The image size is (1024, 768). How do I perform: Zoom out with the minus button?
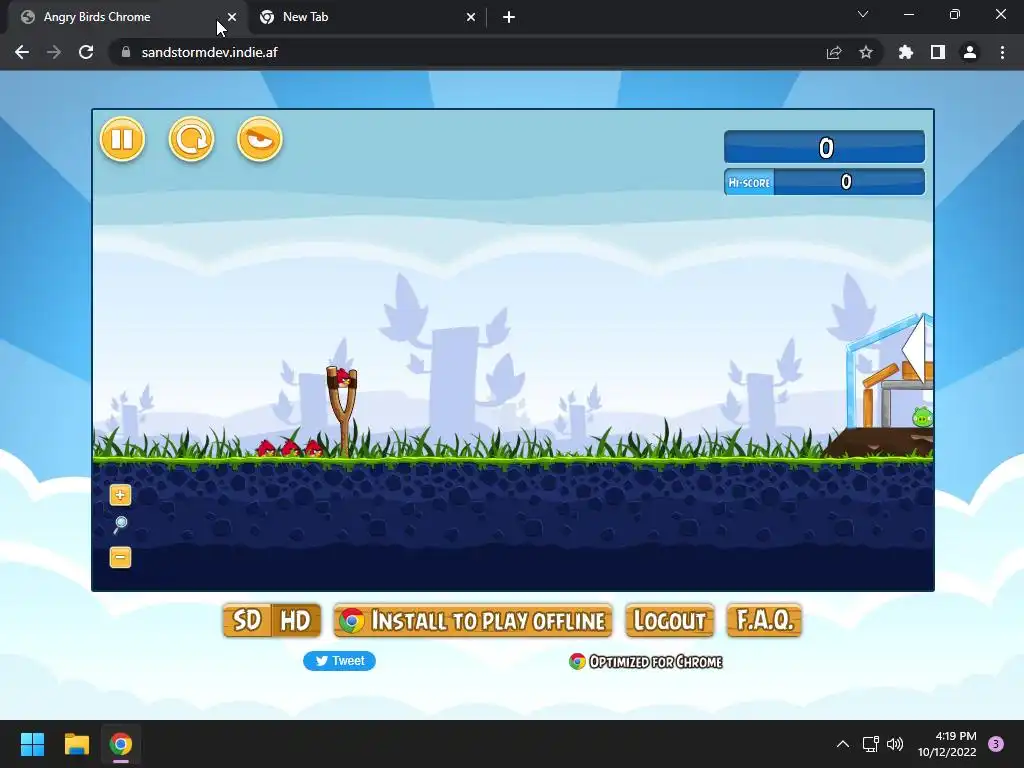click(x=120, y=558)
